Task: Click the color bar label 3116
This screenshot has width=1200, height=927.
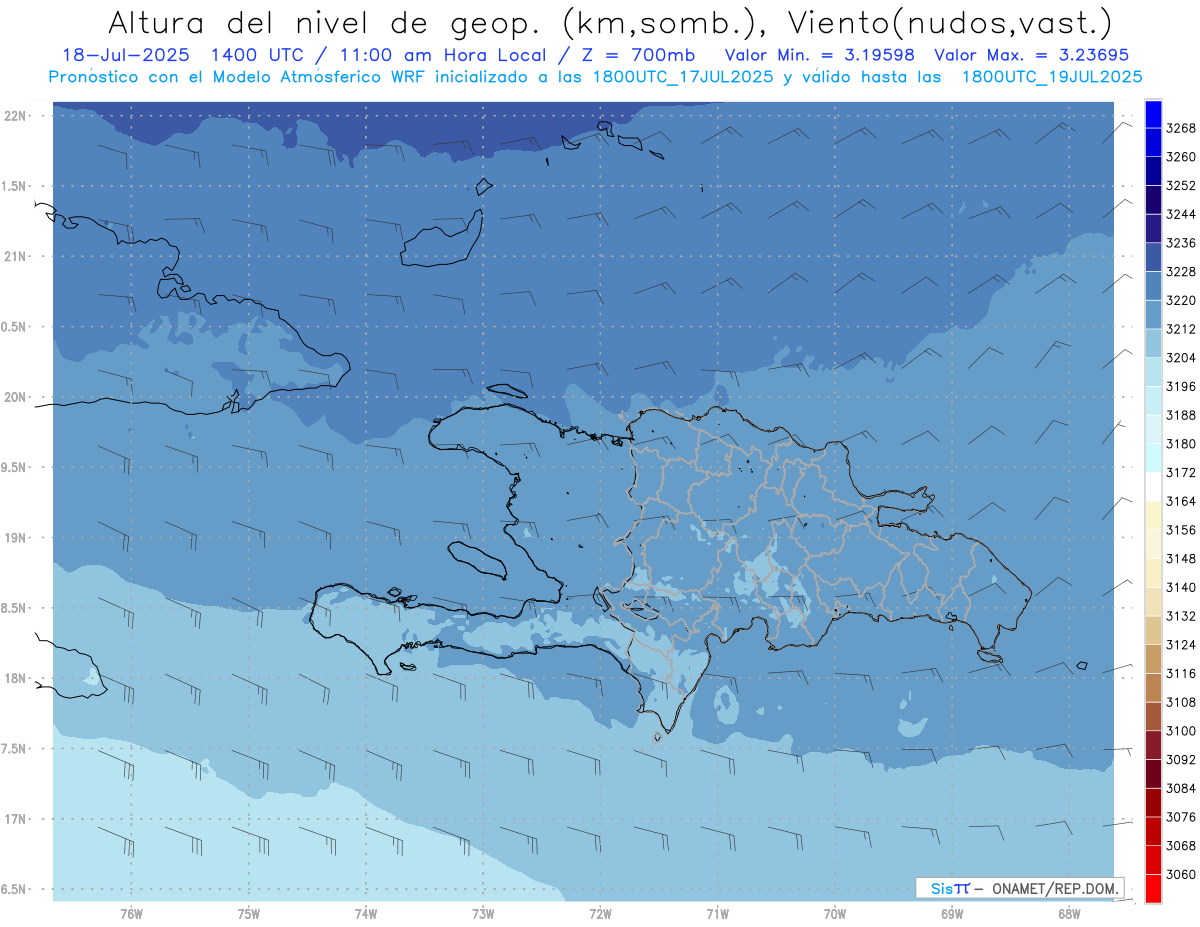Action: (1180, 674)
